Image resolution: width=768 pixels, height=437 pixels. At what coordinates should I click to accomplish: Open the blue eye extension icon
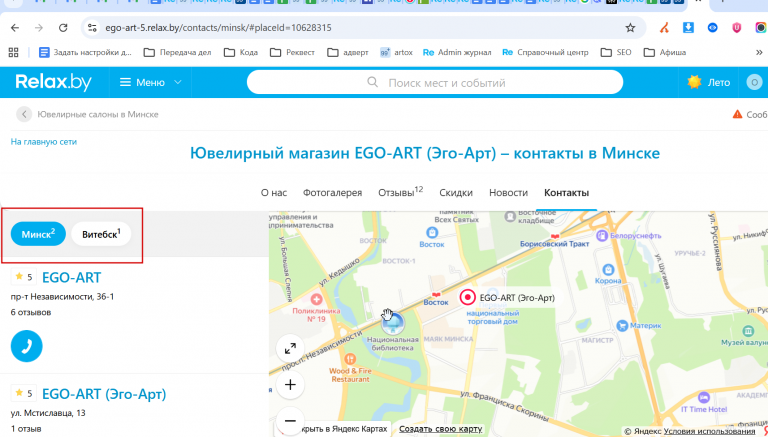tap(713, 28)
